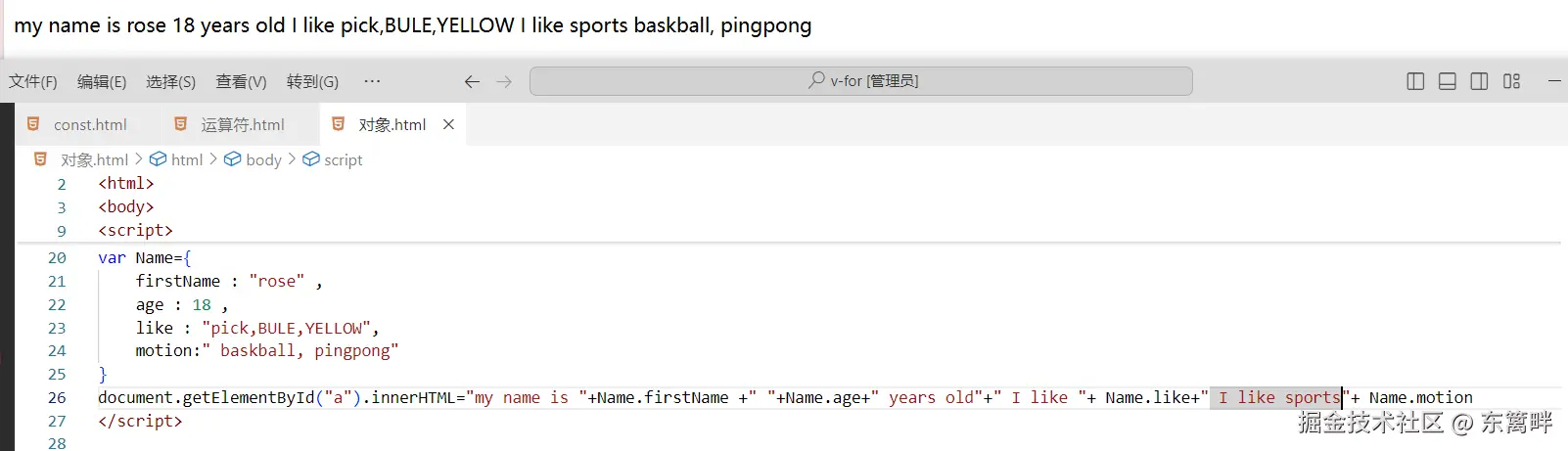Click the search magnifier icon in command center

816,80
